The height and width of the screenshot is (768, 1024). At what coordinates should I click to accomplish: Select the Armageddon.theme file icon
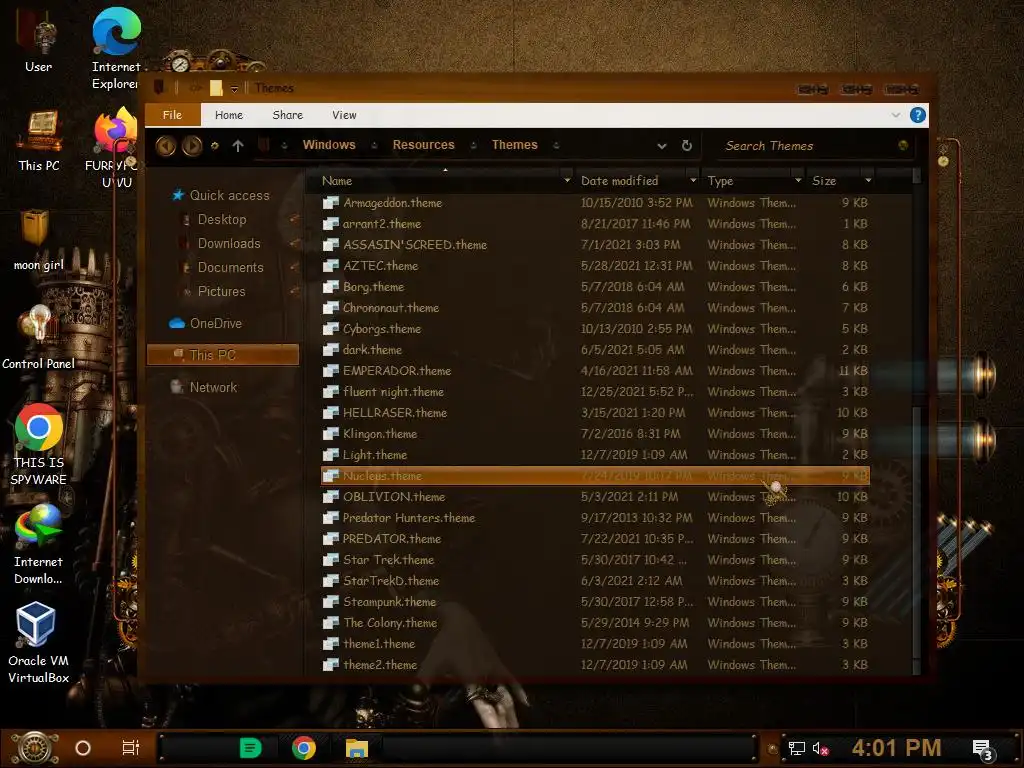click(331, 203)
